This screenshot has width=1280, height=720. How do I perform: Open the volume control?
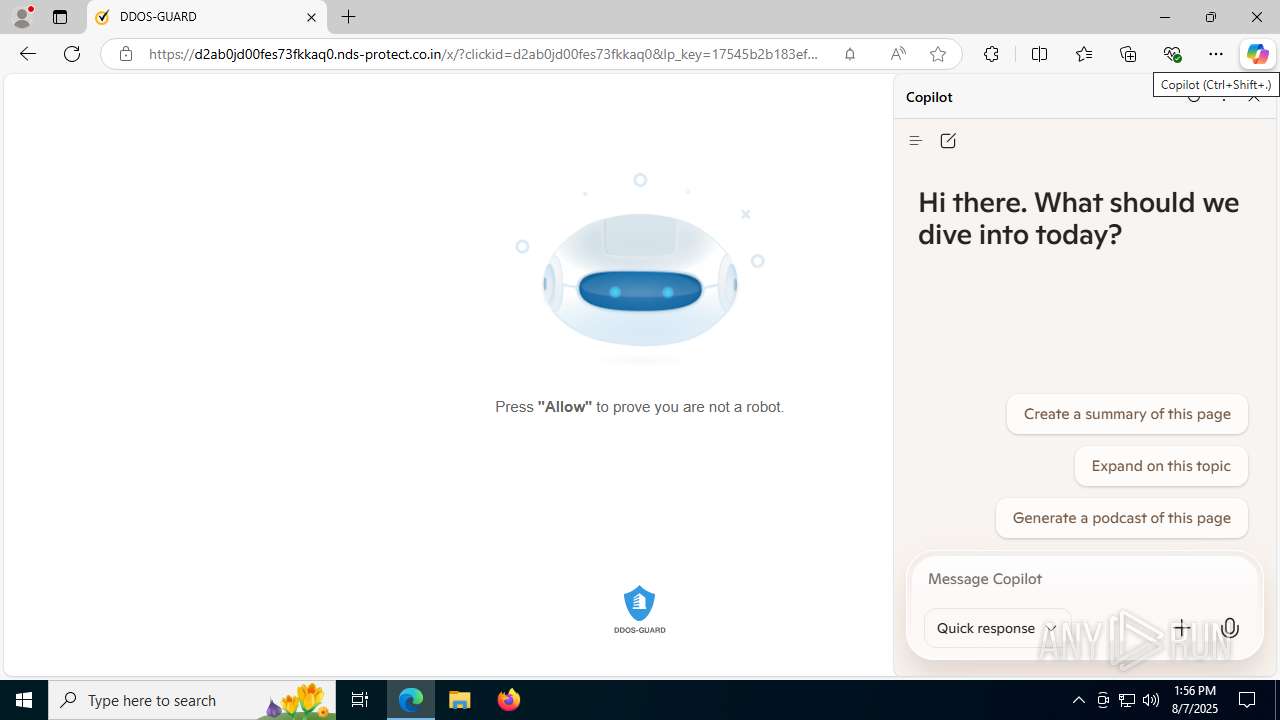click(x=1151, y=700)
